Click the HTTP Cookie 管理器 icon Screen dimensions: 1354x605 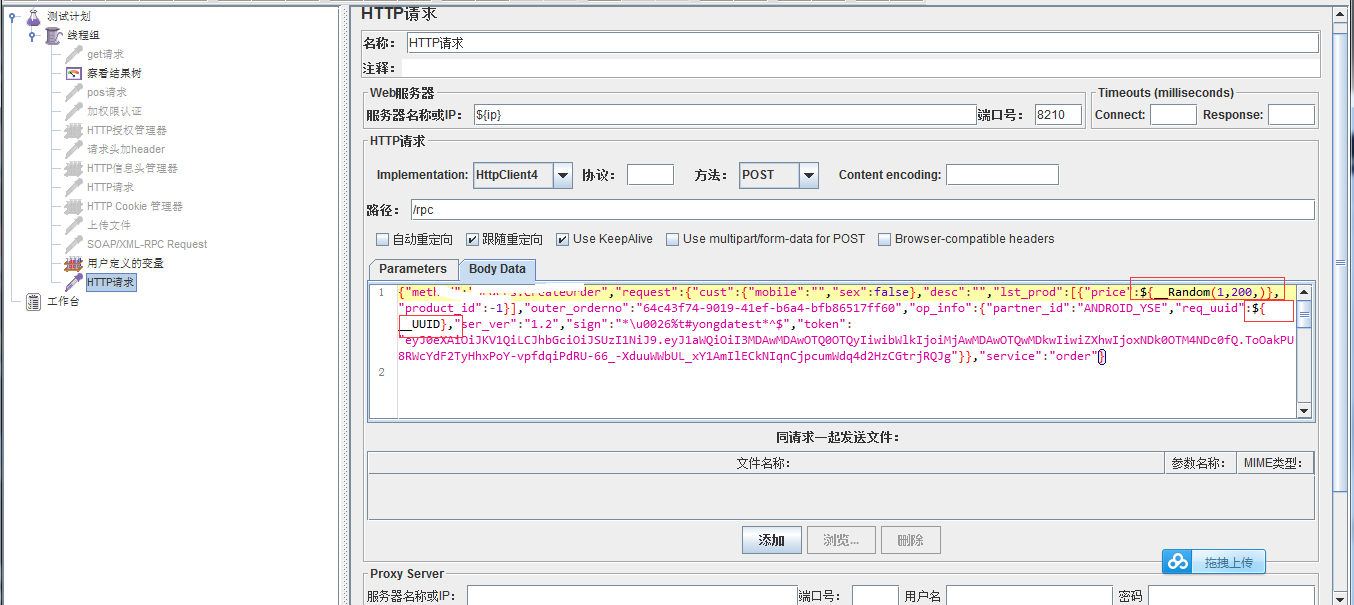click(x=74, y=206)
